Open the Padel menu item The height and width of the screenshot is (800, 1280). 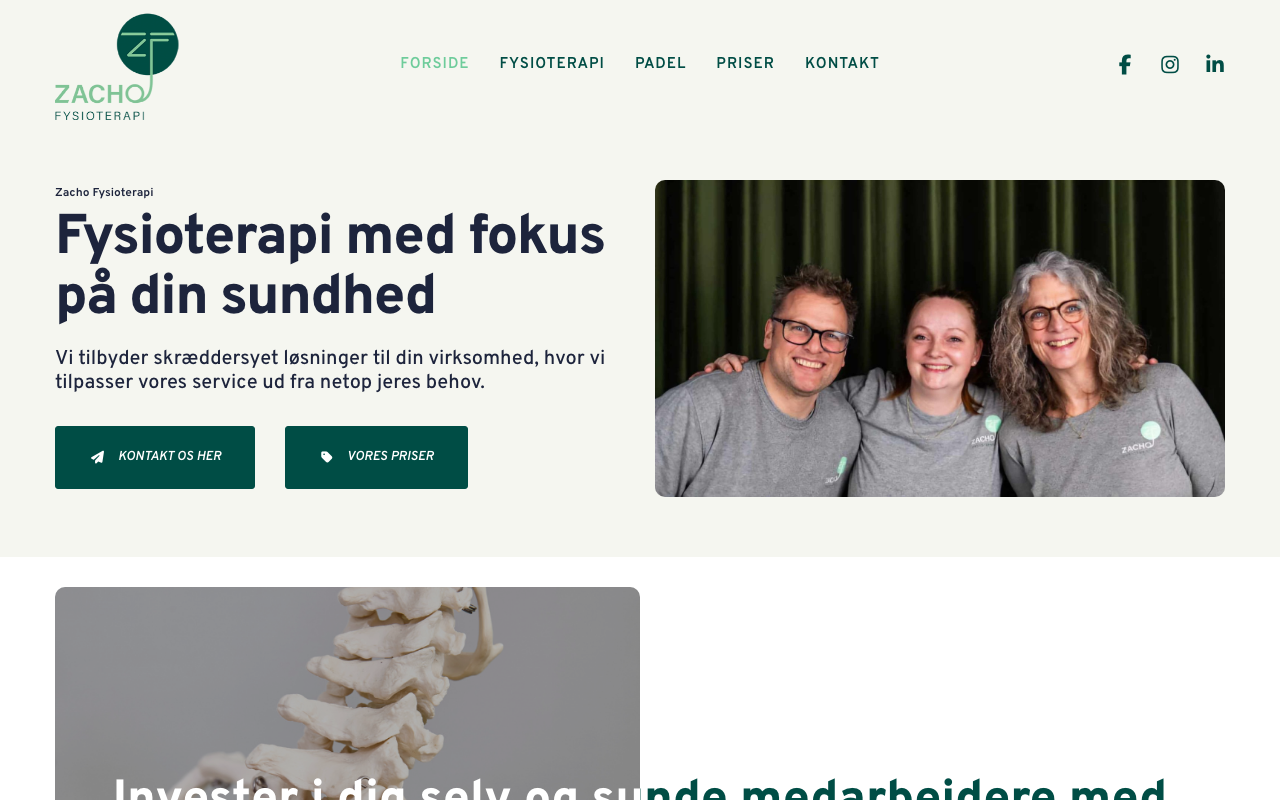[661, 64]
